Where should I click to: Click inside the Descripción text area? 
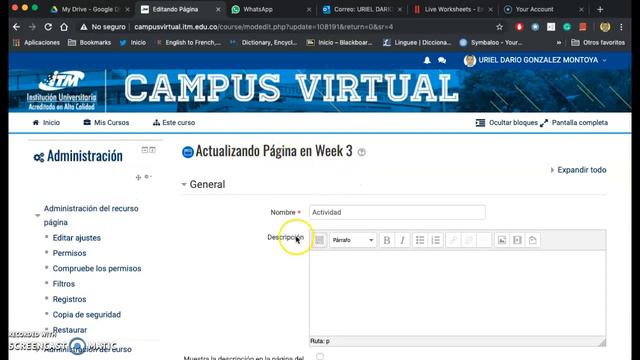[x=458, y=293]
